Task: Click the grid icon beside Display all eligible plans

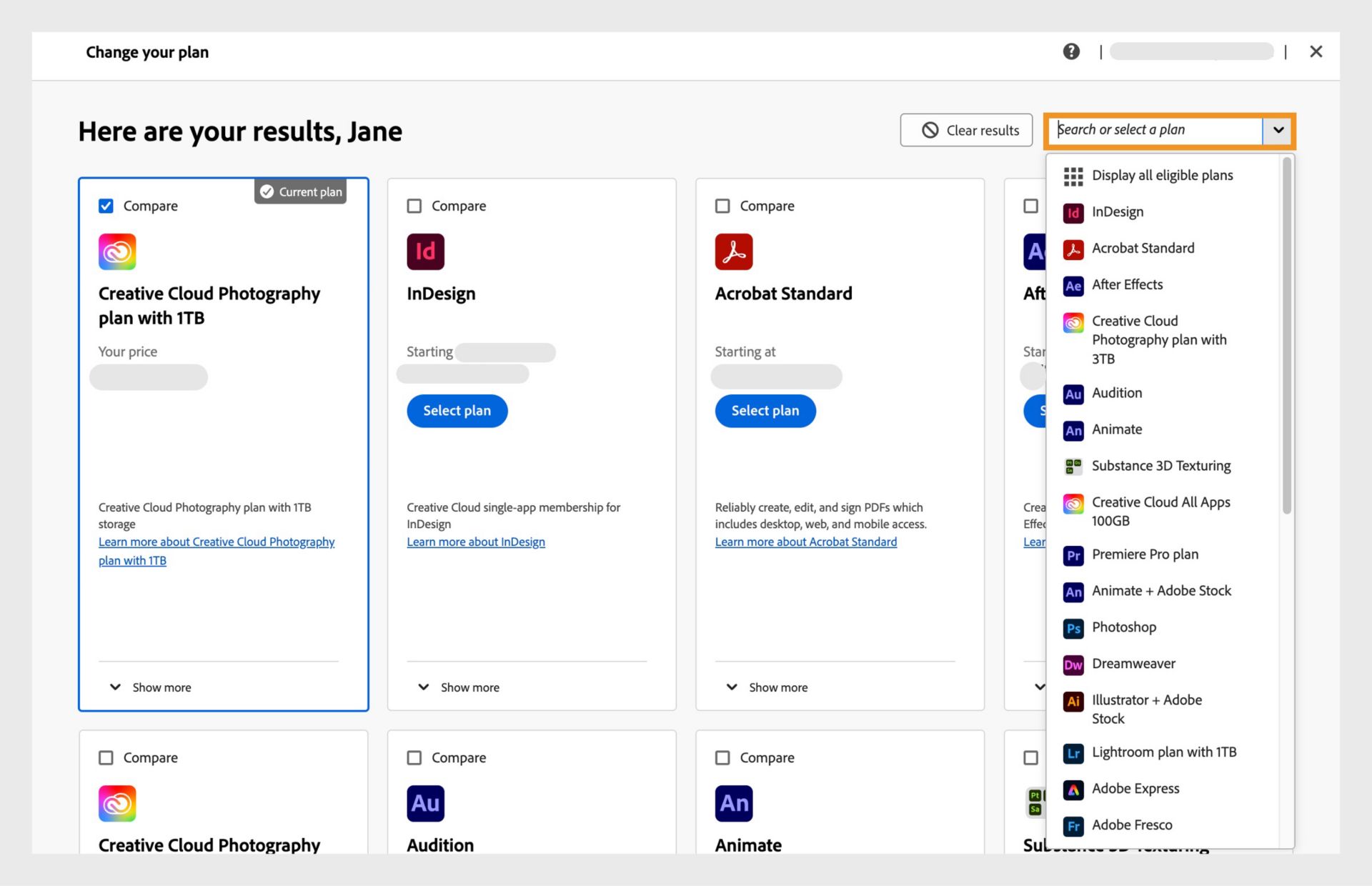Action: 1073,176
